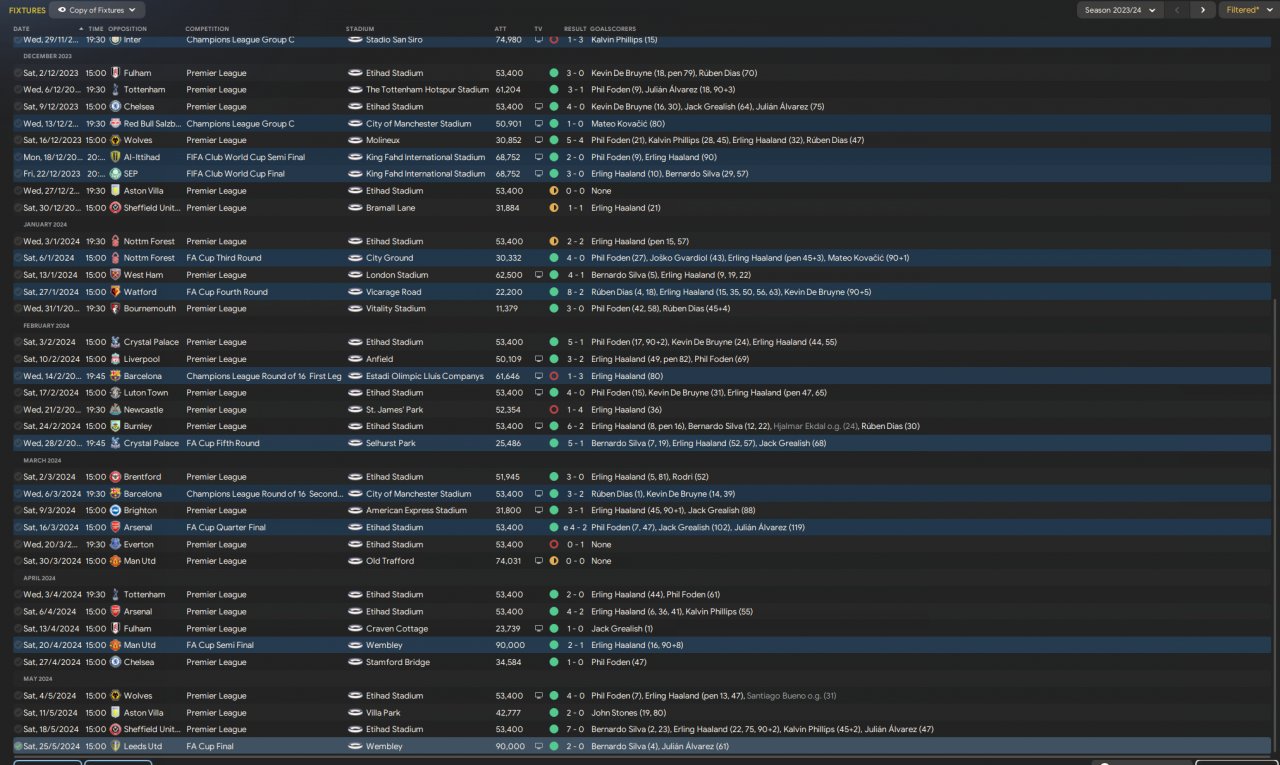Click the Chelsea crest on 9/12/2023

point(116,106)
